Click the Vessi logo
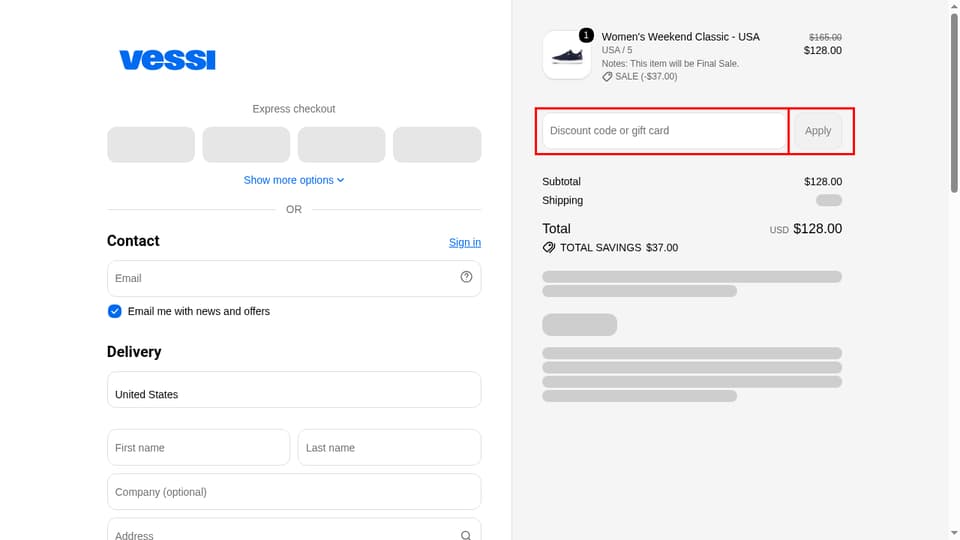Screen dimensions: 960x540 tap(167, 60)
